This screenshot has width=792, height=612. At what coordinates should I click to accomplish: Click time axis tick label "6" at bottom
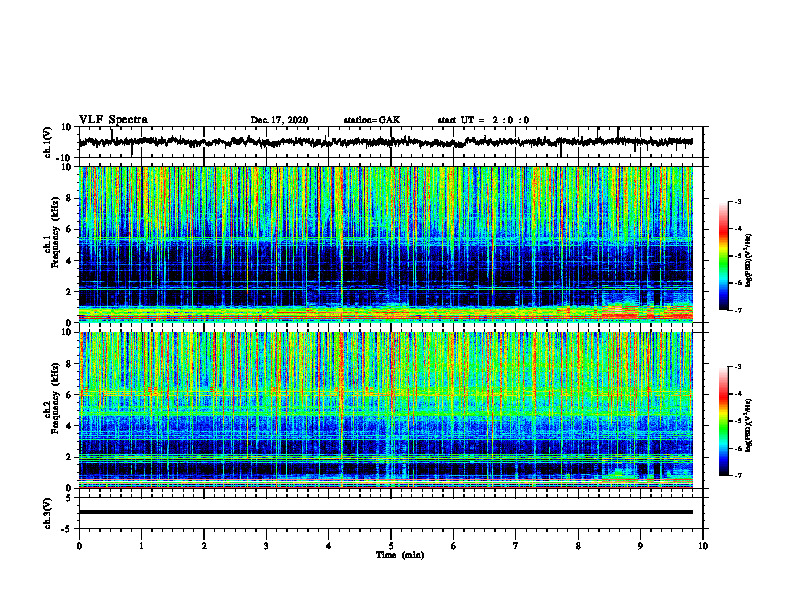[x=454, y=546]
